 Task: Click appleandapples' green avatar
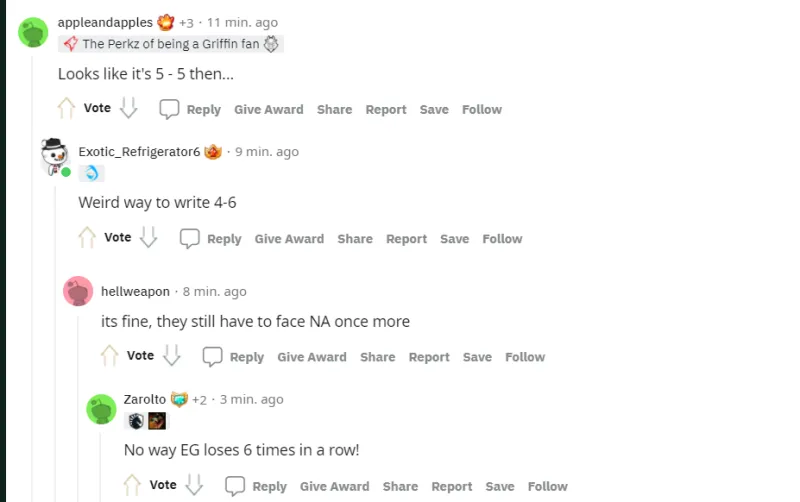pos(33,32)
